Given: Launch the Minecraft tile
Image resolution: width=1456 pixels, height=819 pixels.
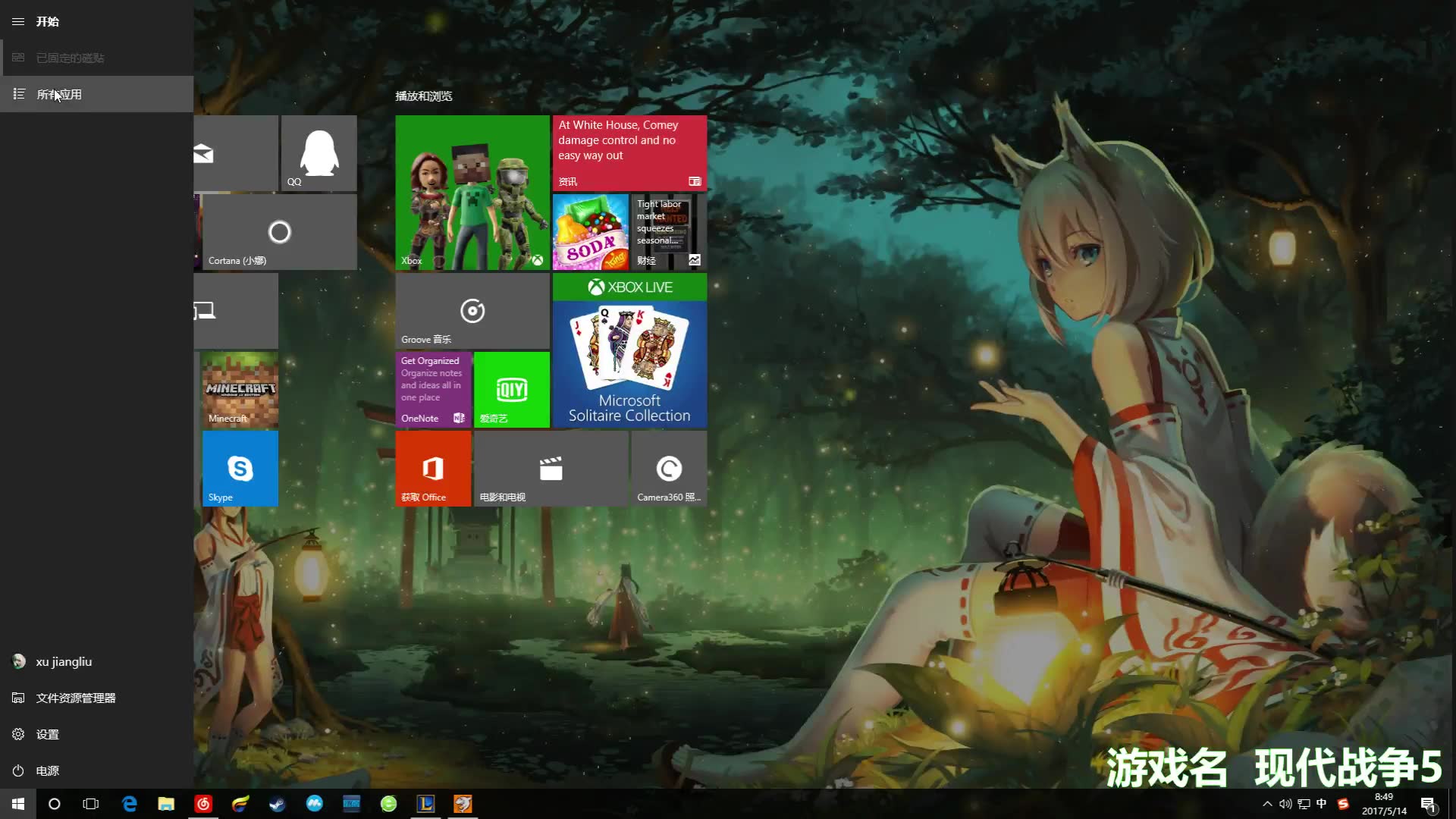Looking at the screenshot, I should tap(240, 390).
